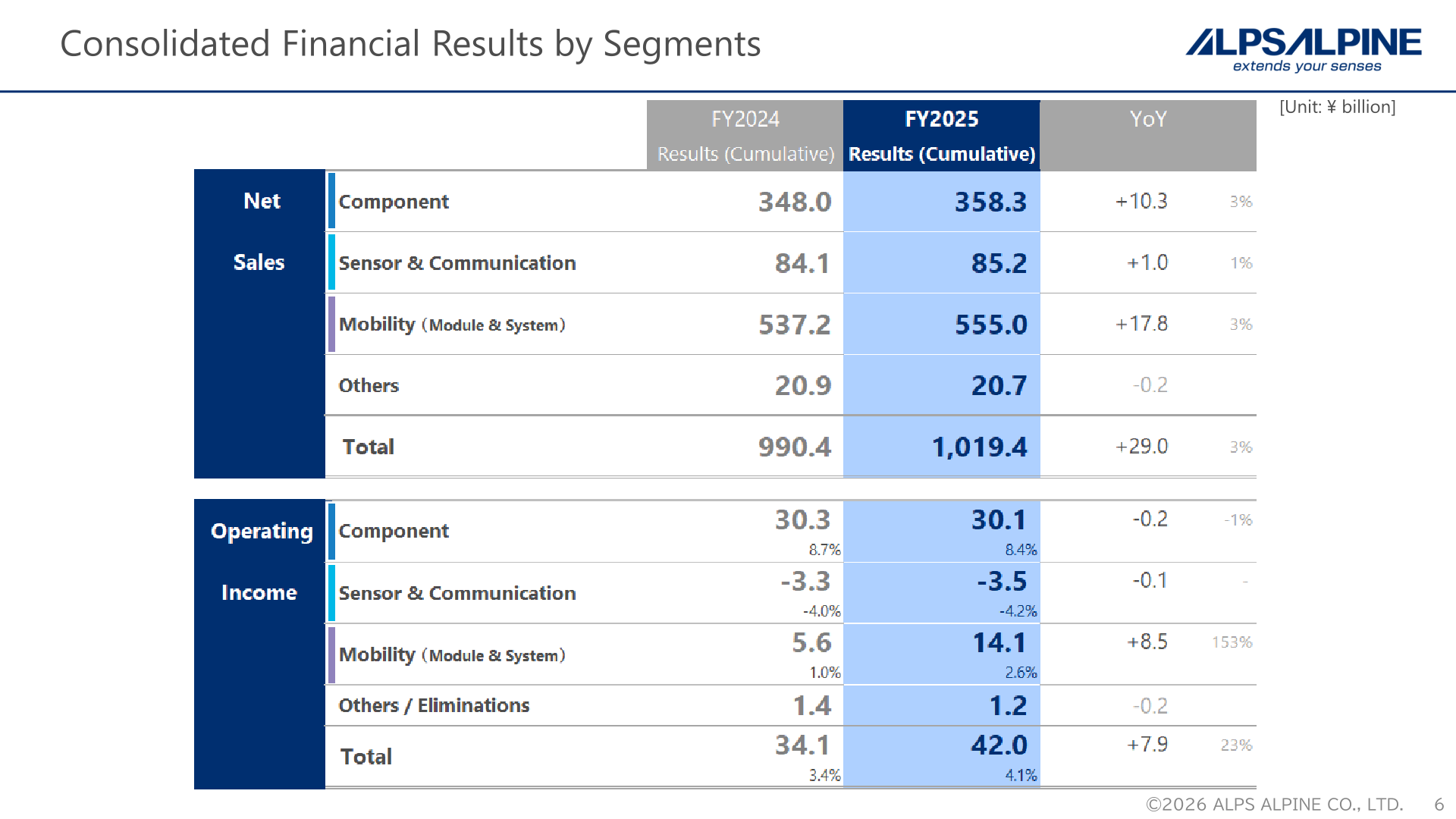Click the FY2025 Results (Cumulative) column header
The height and width of the screenshot is (819, 1456).
click(941, 136)
